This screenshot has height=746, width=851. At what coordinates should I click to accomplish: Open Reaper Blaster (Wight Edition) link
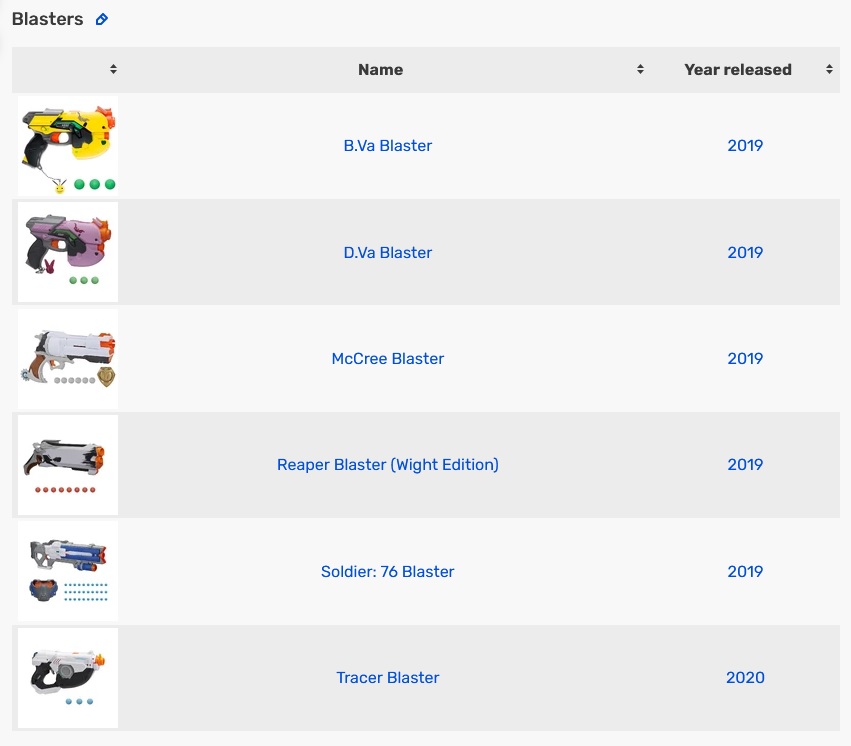(x=388, y=464)
